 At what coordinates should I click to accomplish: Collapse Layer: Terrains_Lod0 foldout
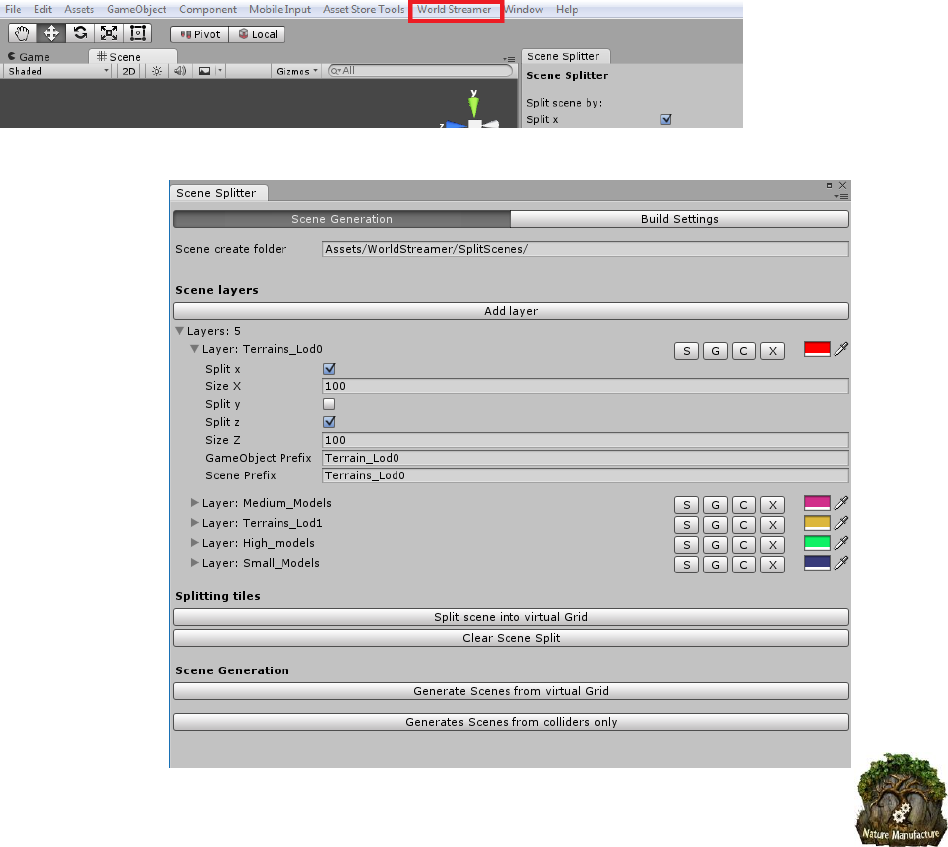coord(194,349)
